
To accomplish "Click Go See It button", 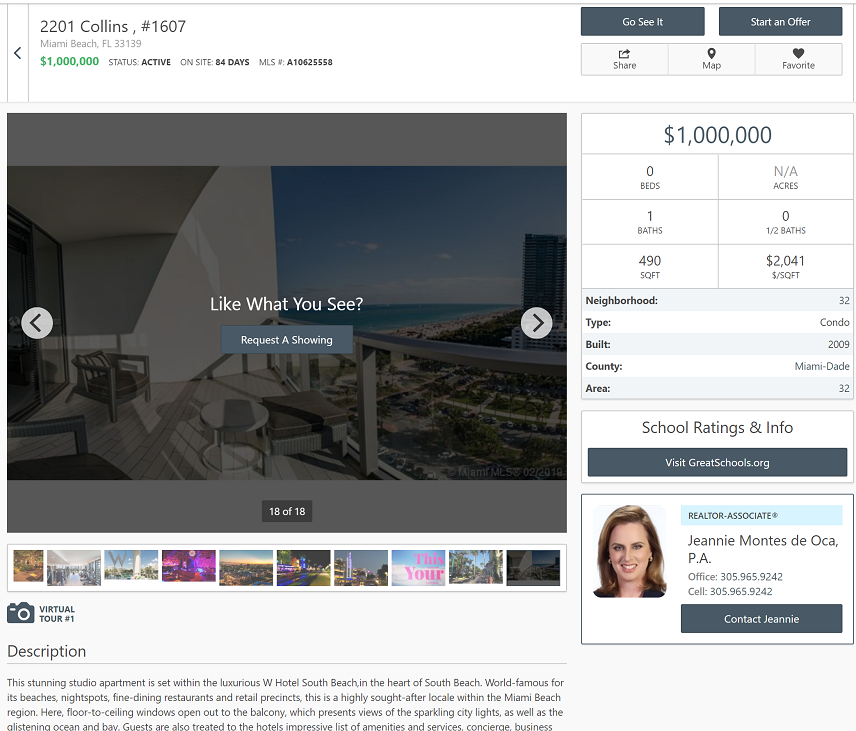I will [643, 22].
